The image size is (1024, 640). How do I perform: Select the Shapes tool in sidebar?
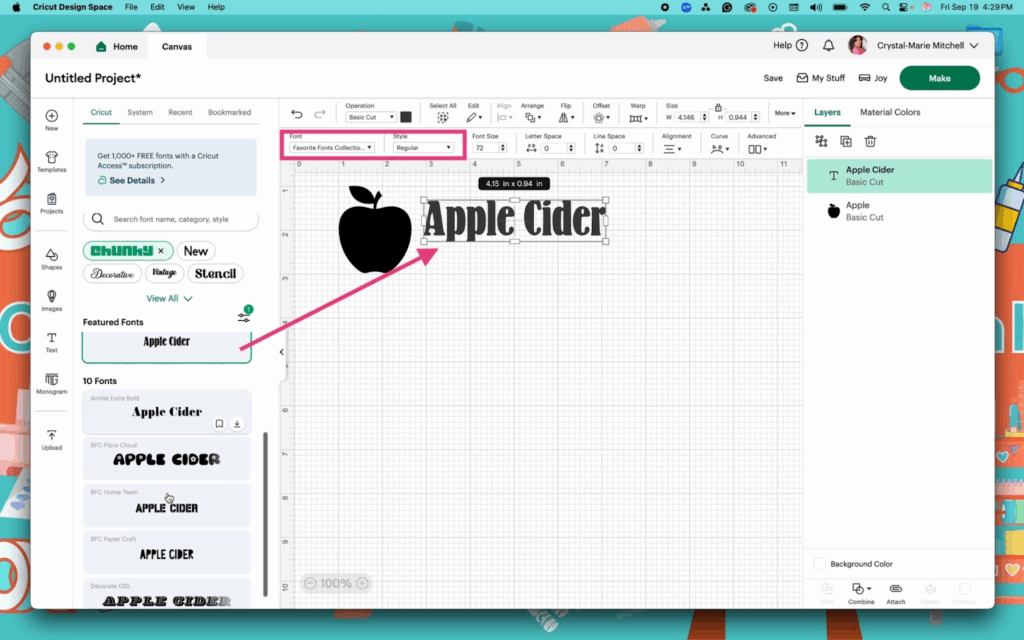[51, 258]
